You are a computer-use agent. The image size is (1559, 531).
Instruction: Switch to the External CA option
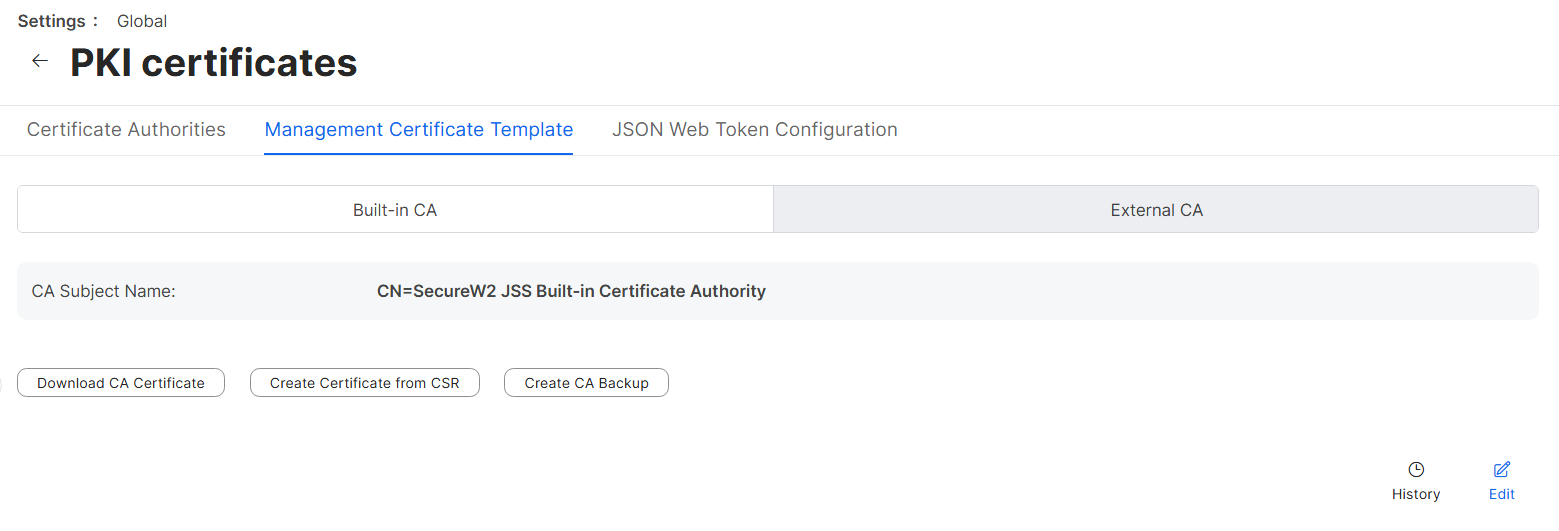[x=1156, y=210]
